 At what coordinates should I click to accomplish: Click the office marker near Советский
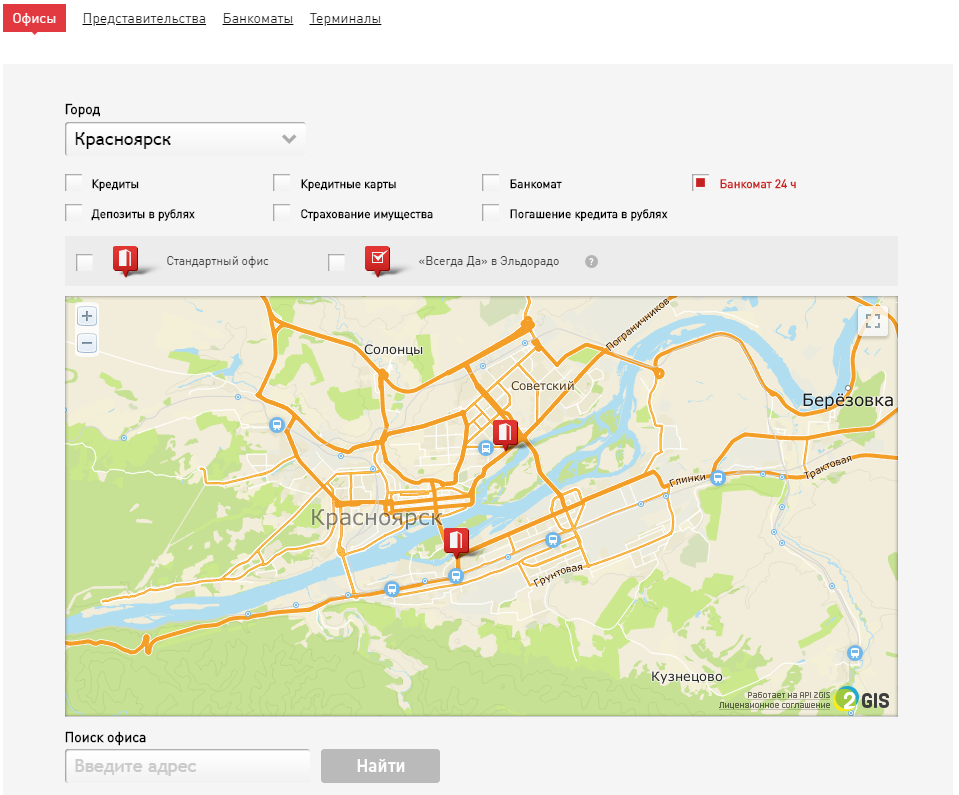click(505, 433)
